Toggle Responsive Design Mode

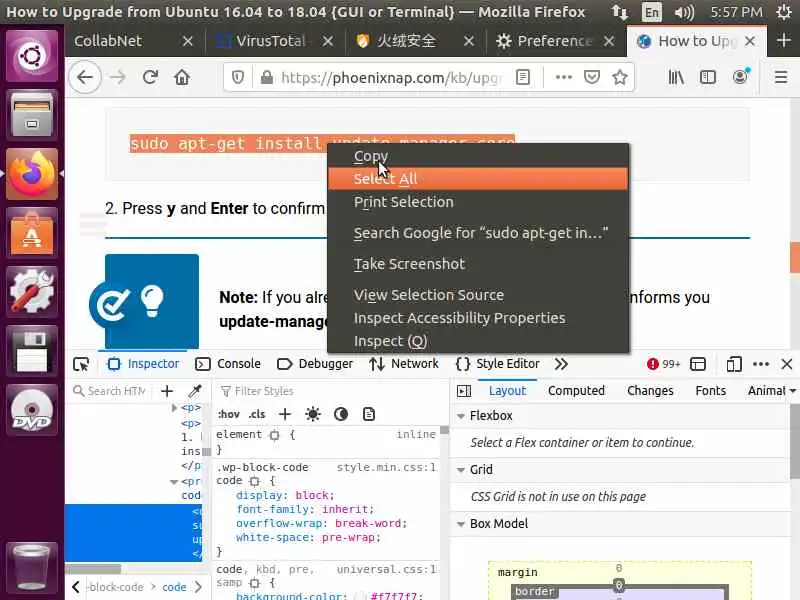point(734,364)
